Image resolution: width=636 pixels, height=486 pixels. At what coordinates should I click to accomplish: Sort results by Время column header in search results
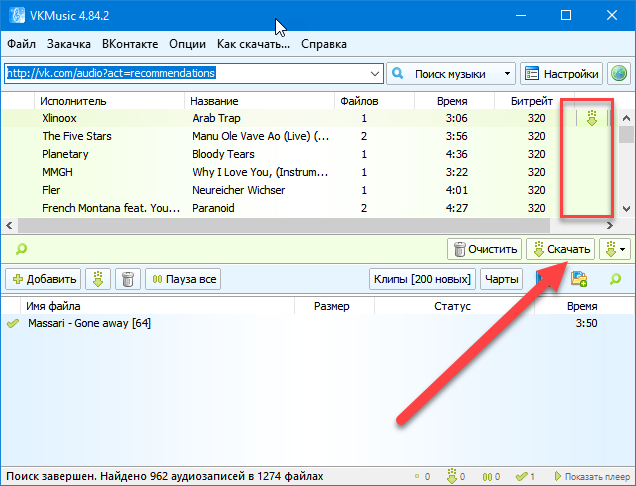(454, 101)
